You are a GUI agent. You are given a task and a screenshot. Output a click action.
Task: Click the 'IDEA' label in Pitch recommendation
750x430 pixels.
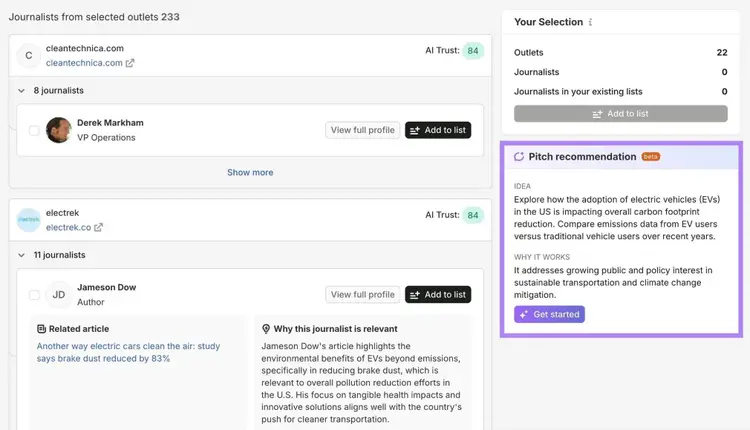click(522, 186)
